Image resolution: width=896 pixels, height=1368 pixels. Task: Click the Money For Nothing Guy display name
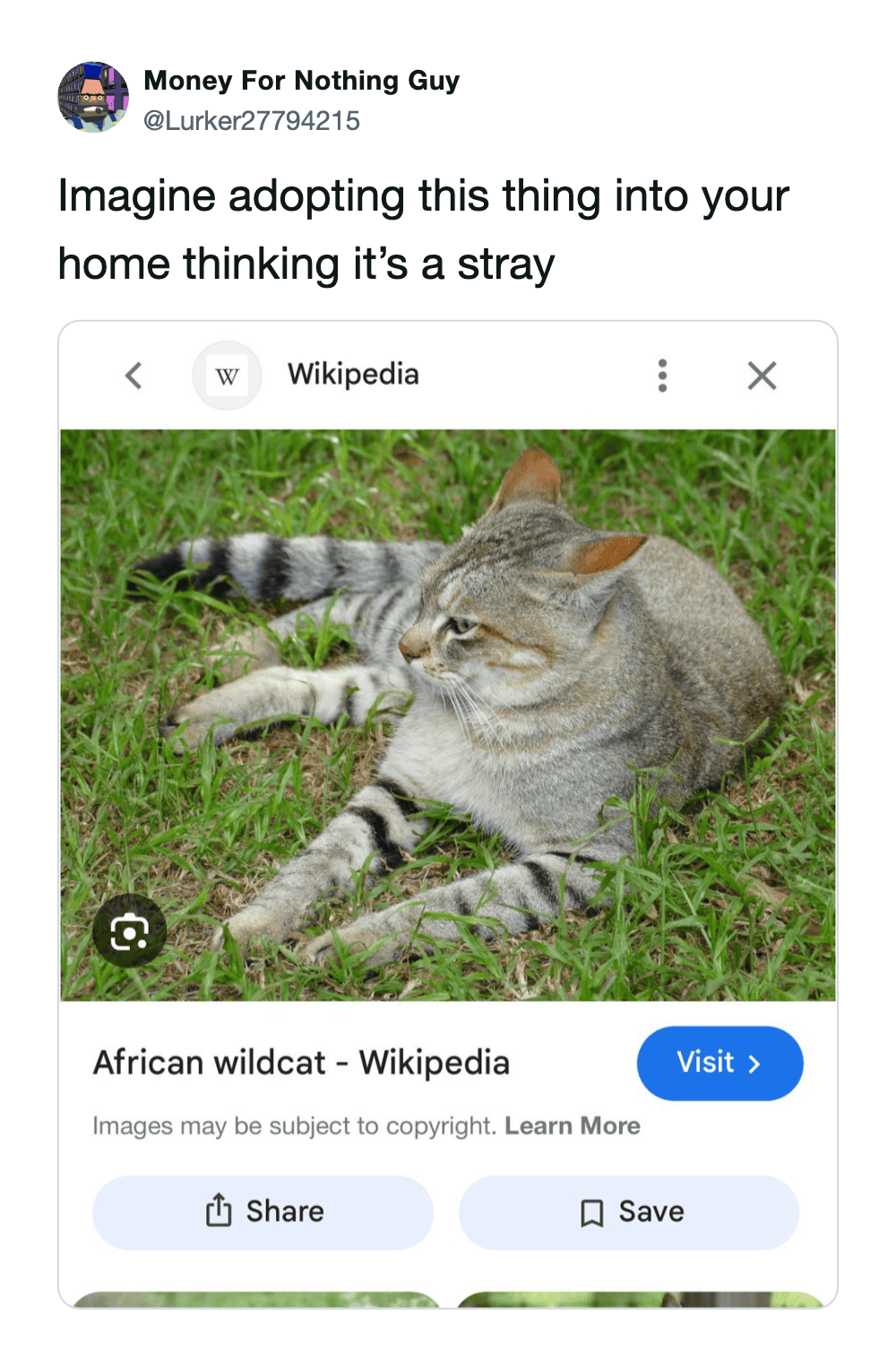pos(302,81)
